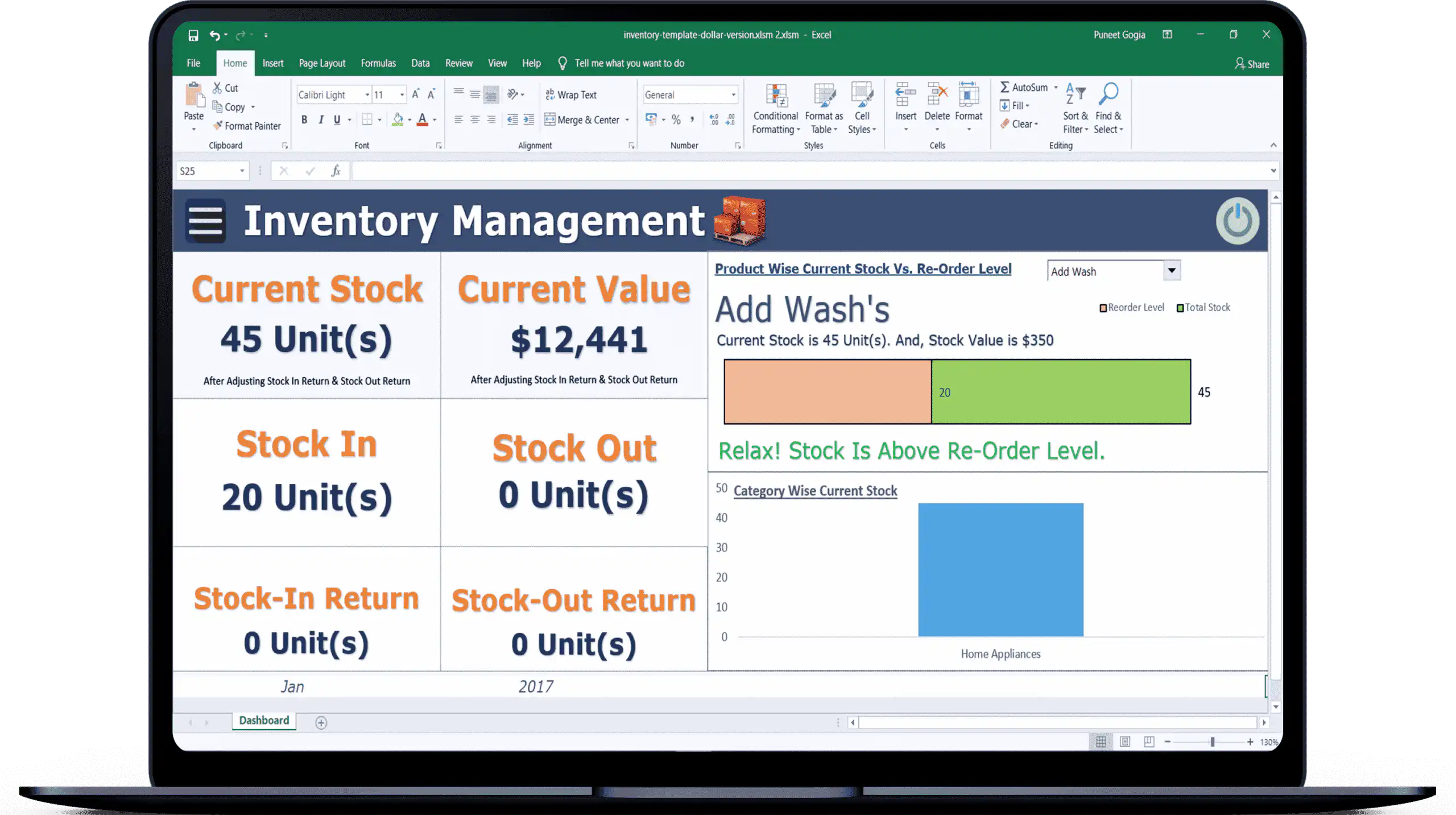The image size is (1456, 815).
Task: Click the Clear button in Editing
Action: (1019, 124)
